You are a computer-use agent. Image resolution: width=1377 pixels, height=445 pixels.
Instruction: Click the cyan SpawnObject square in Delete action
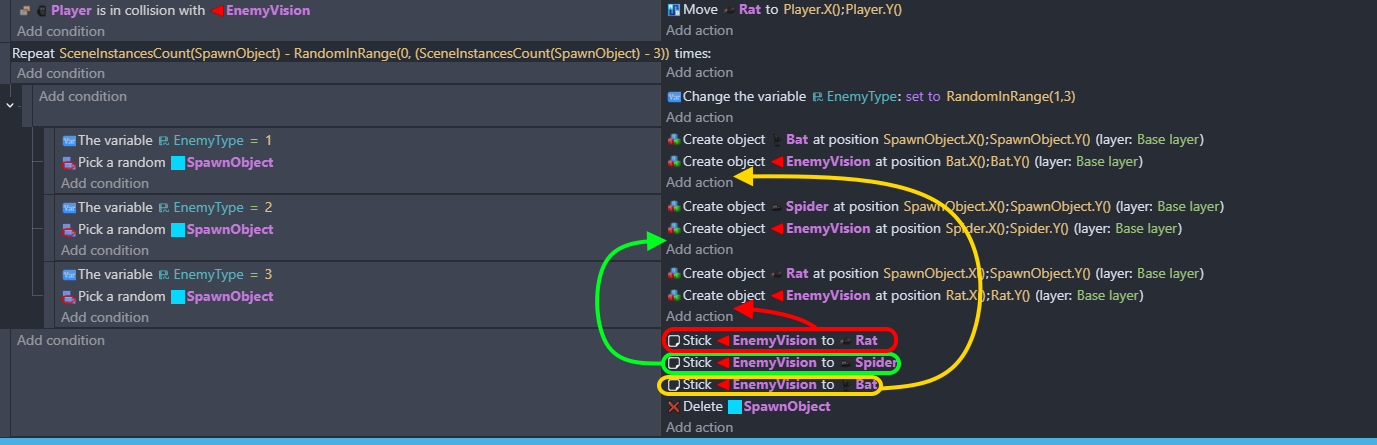735,407
